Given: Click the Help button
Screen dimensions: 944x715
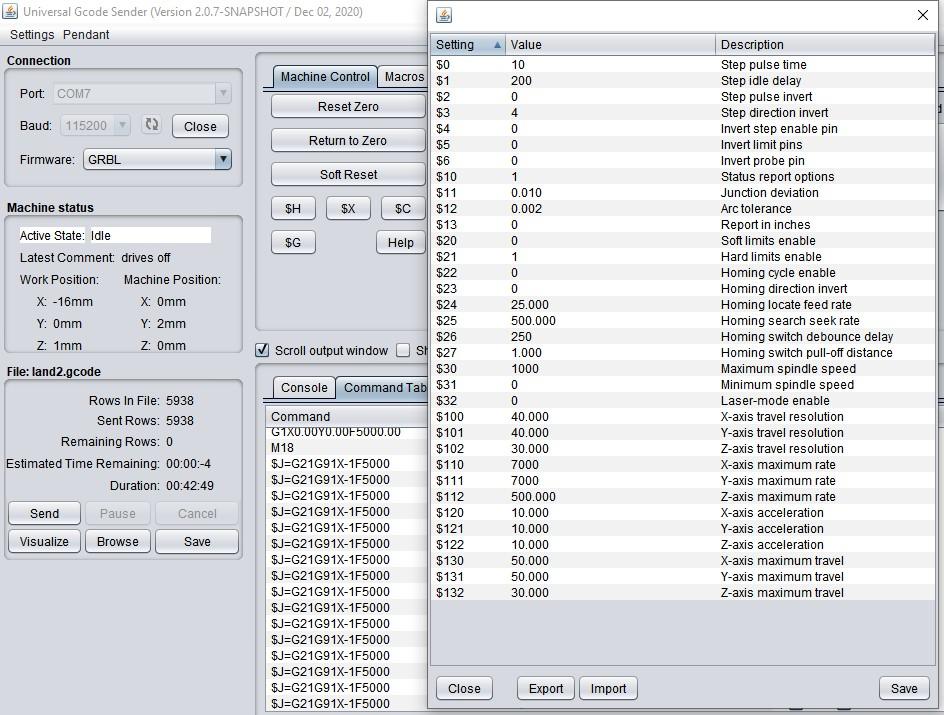Looking at the screenshot, I should (x=400, y=242).
